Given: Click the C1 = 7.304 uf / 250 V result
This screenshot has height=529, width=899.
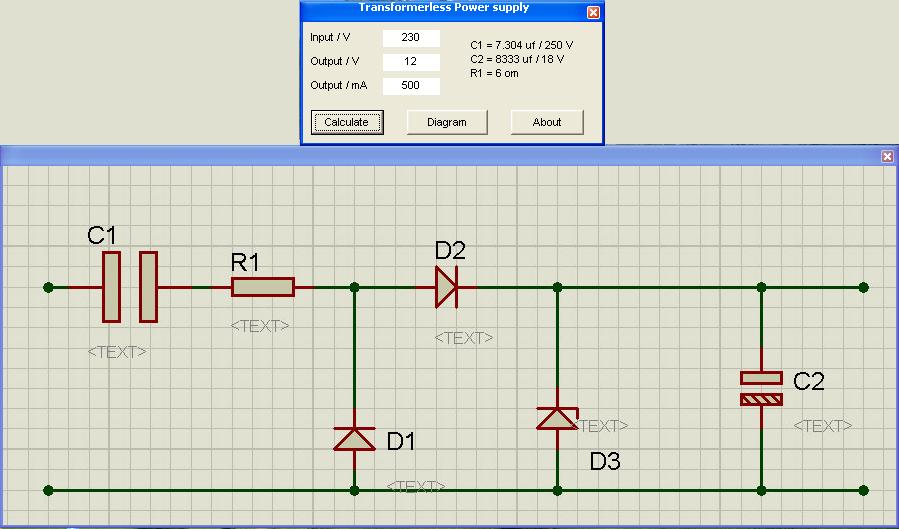Looking at the screenshot, I should click(522, 45).
